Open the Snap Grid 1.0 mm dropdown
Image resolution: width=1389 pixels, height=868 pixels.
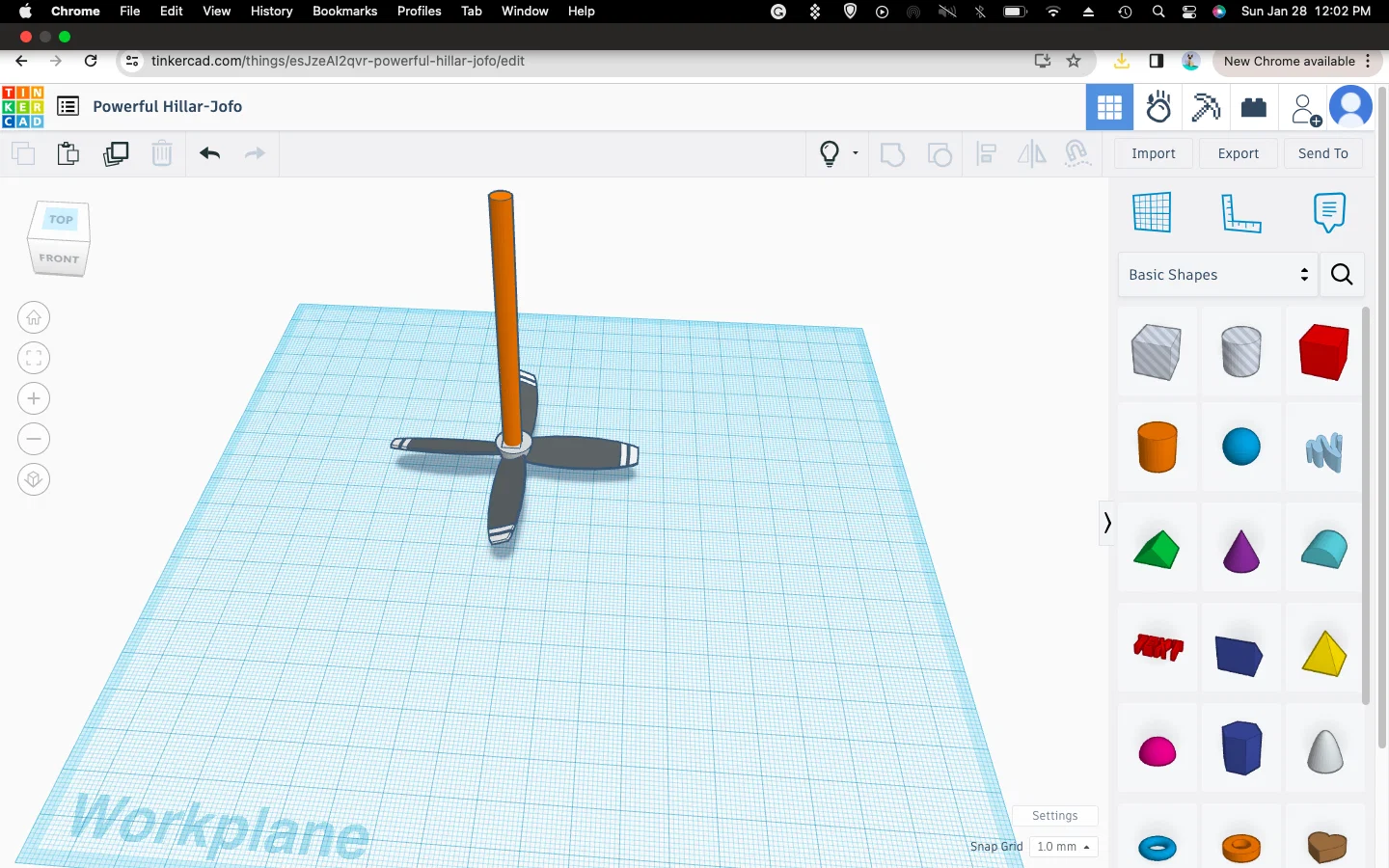[x=1063, y=847]
